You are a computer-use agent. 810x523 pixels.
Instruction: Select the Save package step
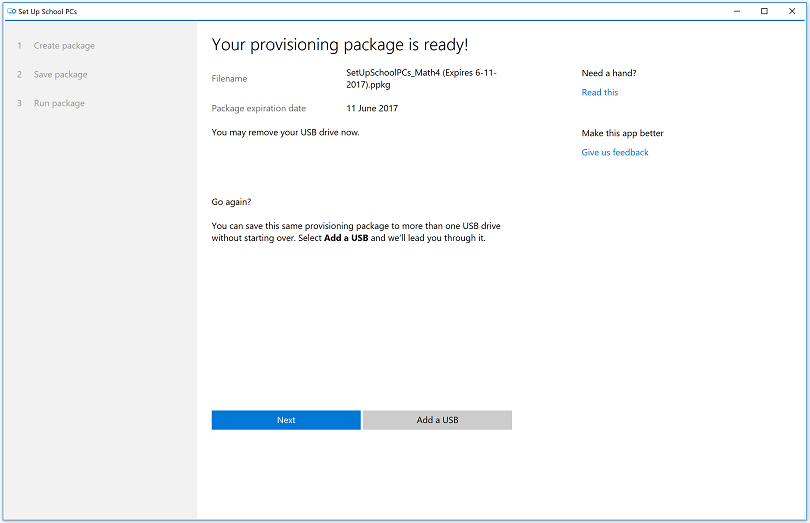60,75
